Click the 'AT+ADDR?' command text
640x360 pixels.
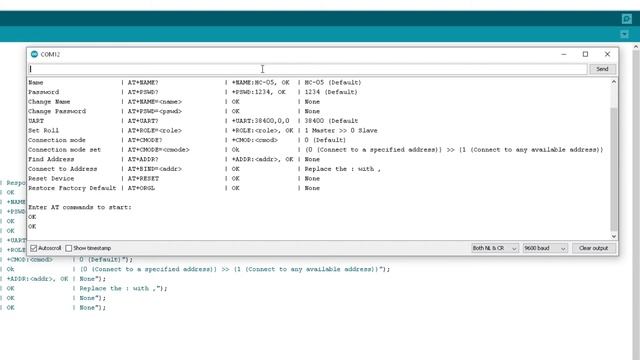point(143,159)
